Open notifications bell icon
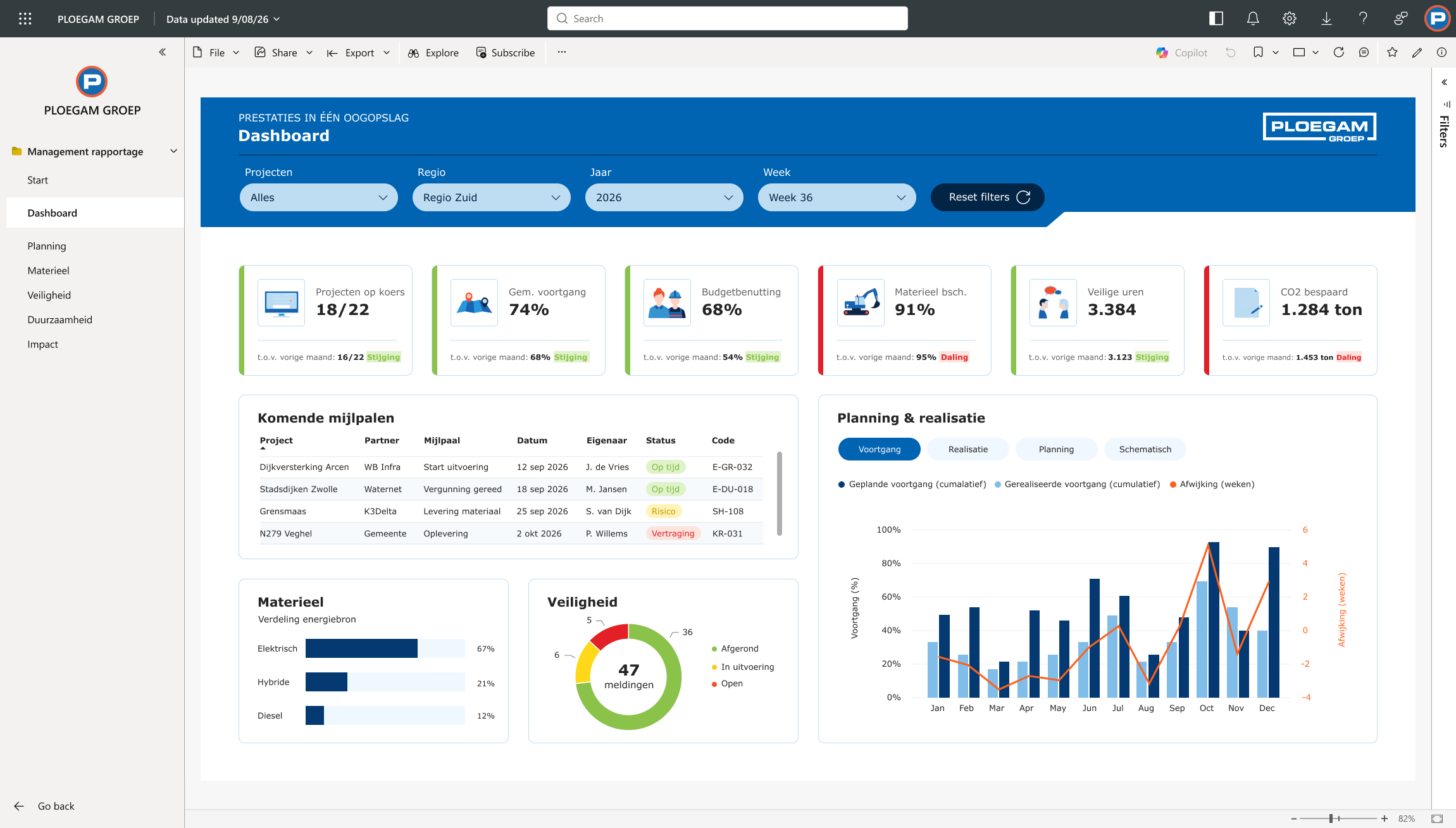1456x828 pixels. point(1253,19)
